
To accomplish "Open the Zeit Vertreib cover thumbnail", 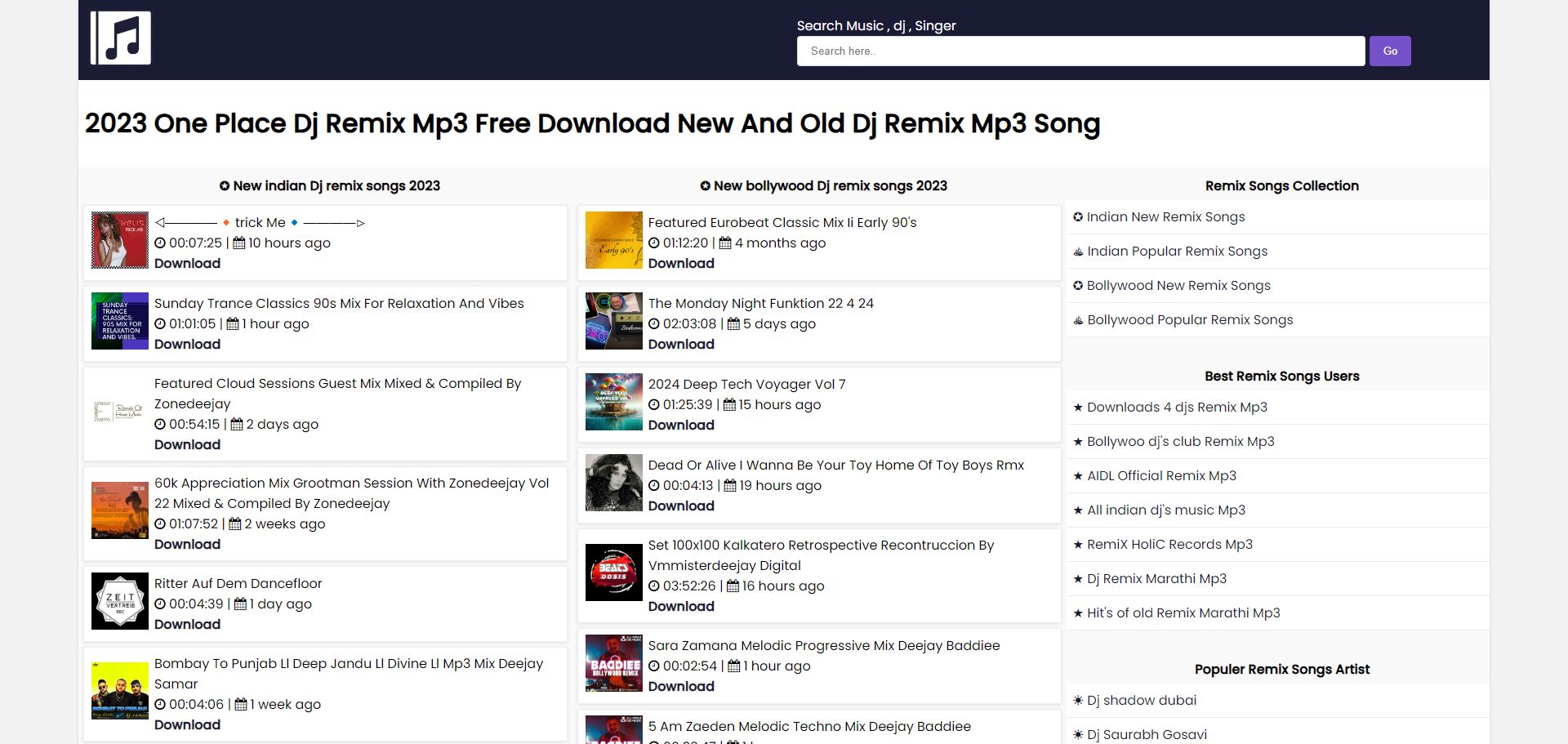I will coord(120,601).
